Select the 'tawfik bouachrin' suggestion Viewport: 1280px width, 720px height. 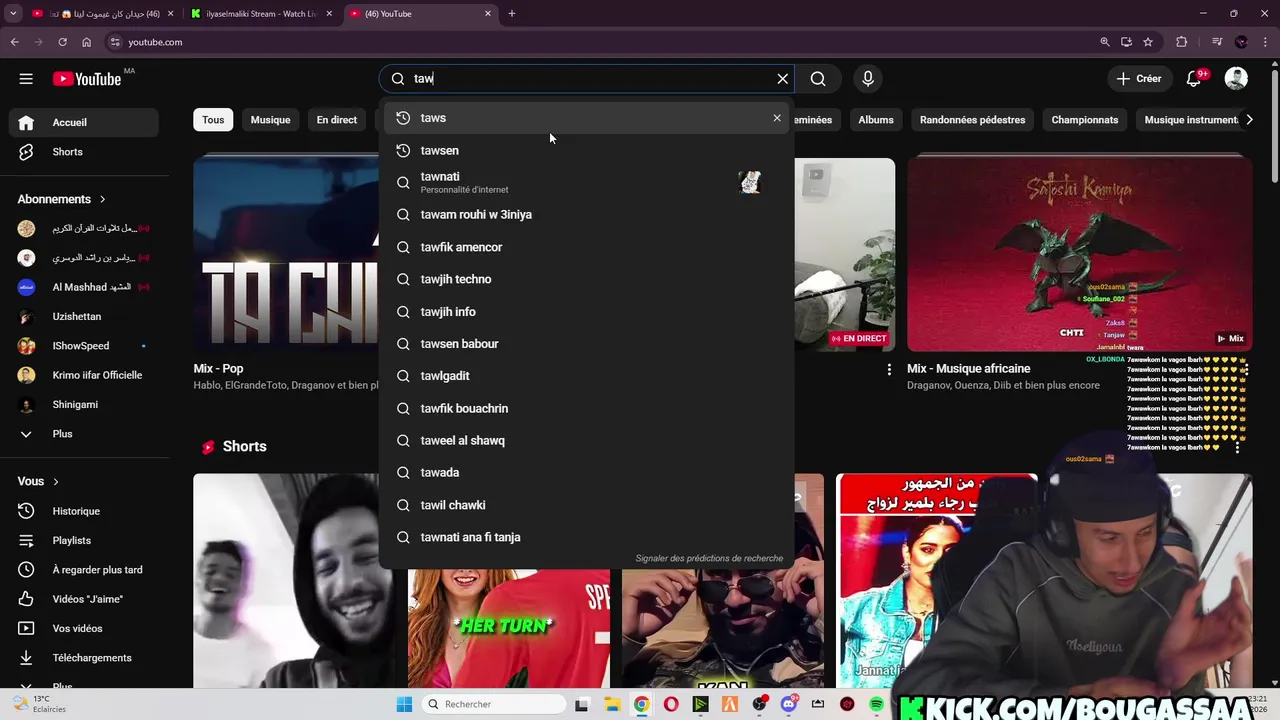click(x=587, y=408)
